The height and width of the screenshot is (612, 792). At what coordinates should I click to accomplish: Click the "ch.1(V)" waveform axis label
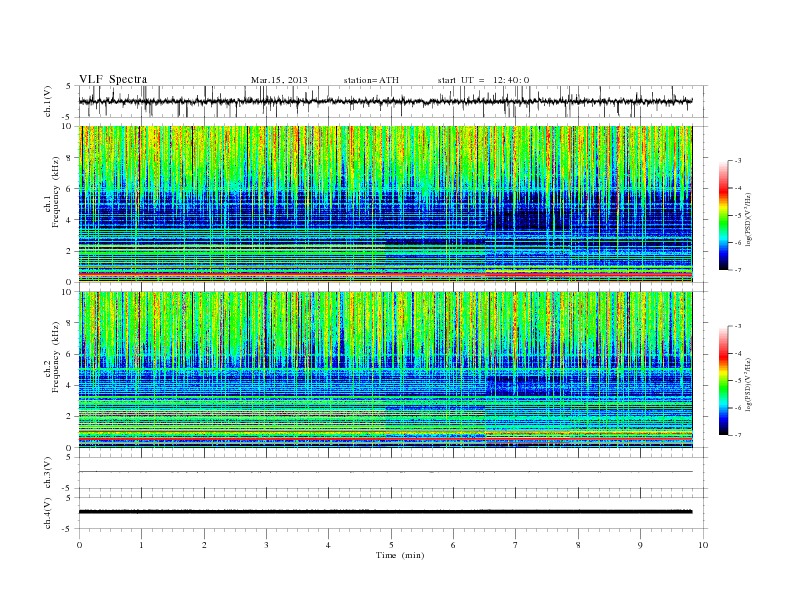click(48, 101)
